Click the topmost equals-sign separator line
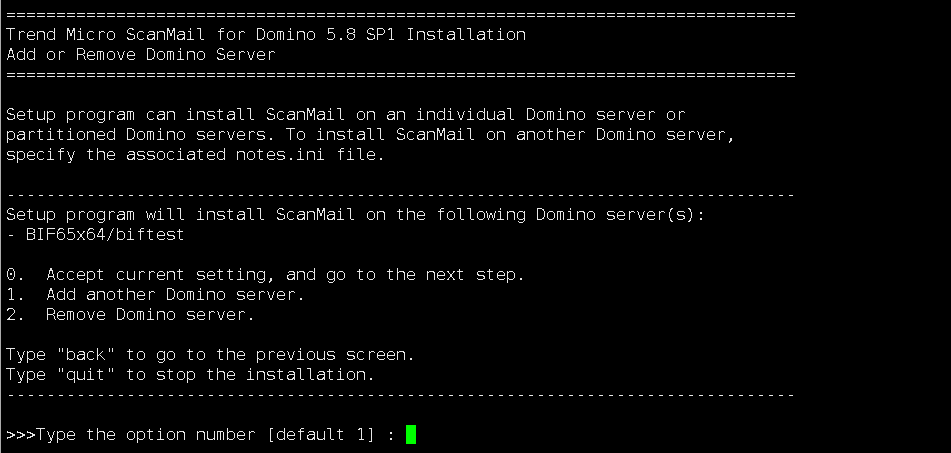This screenshot has width=951, height=453. (400, 15)
